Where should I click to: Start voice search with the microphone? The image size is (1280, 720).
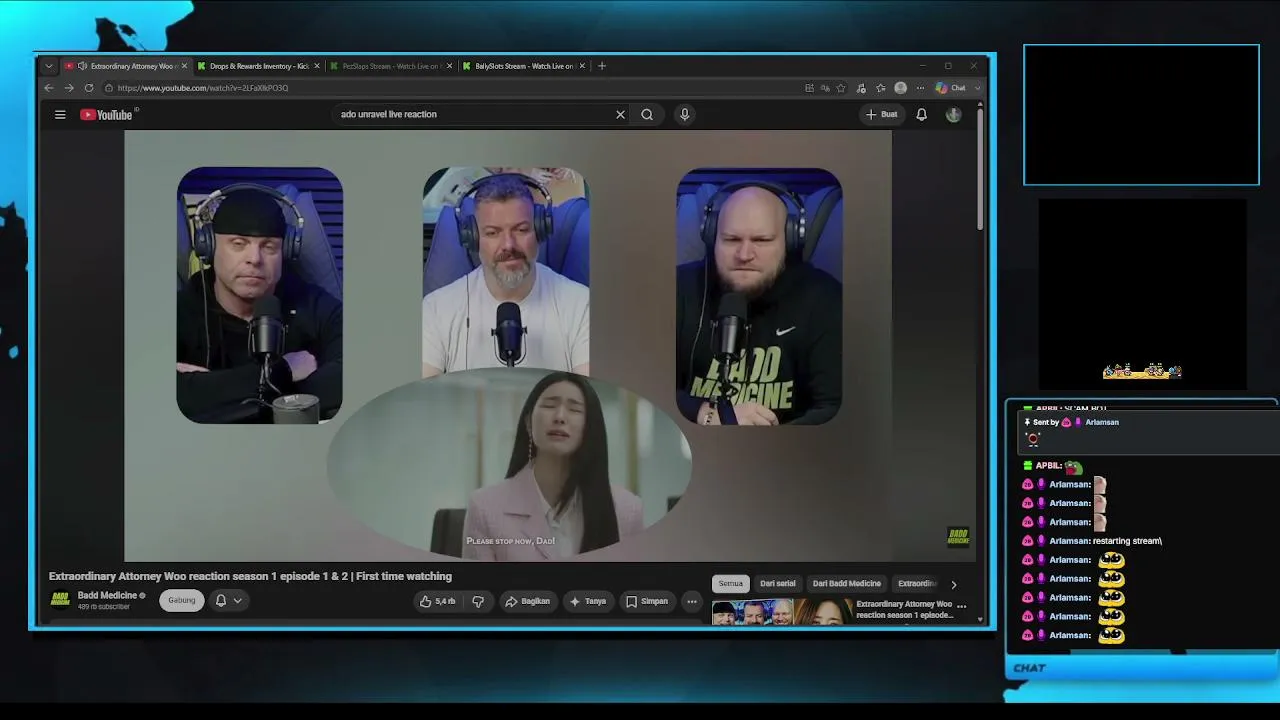(x=685, y=114)
